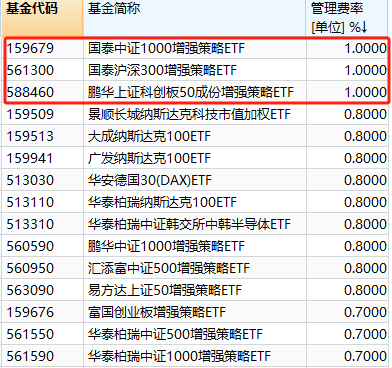Select fund code 513310

[x=30, y=224]
